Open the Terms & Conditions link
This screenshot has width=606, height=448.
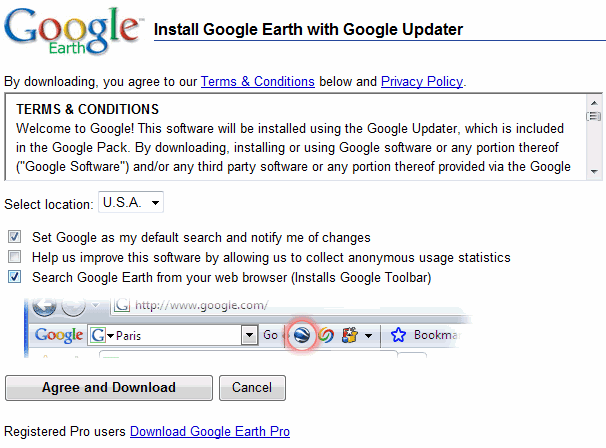tap(258, 81)
